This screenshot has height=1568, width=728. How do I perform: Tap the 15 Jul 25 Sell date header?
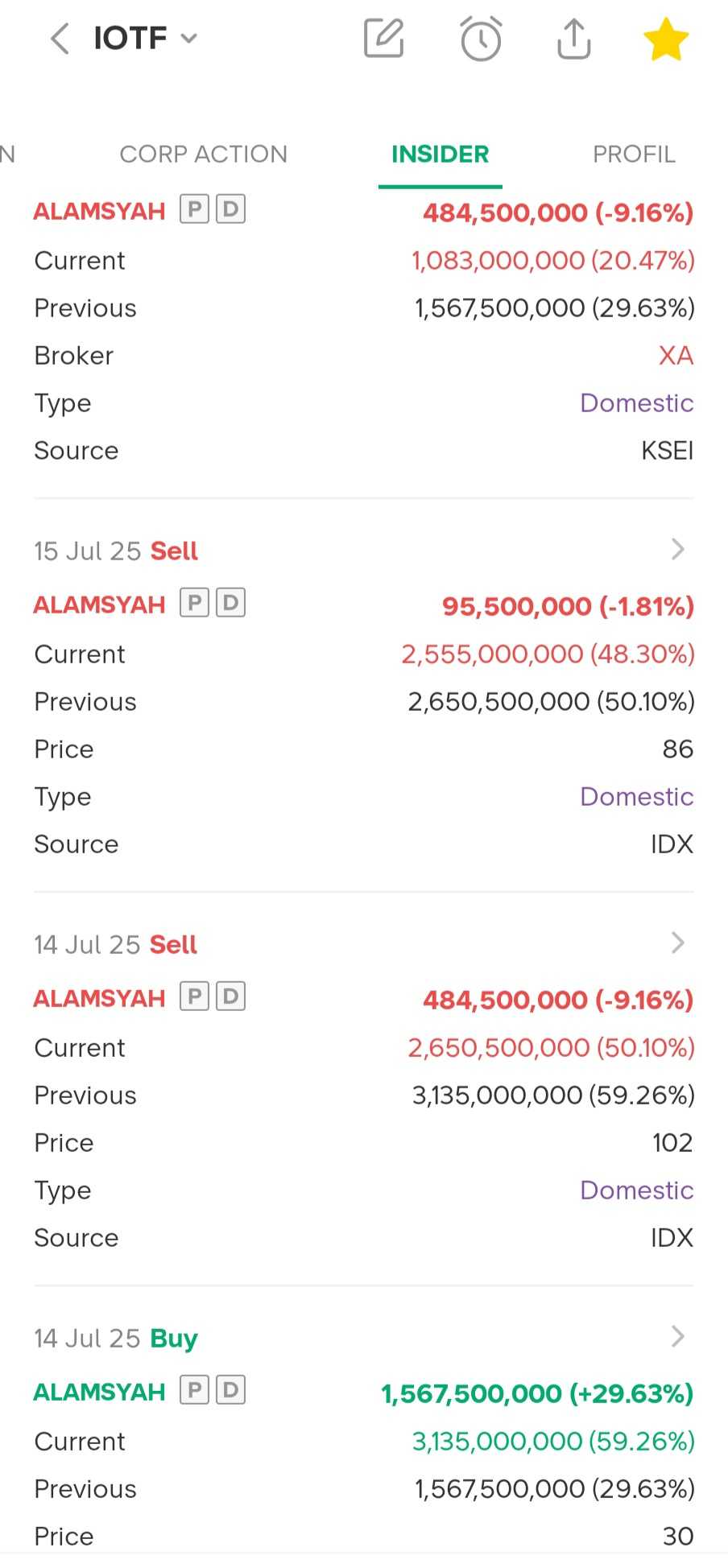pyautogui.click(x=116, y=551)
